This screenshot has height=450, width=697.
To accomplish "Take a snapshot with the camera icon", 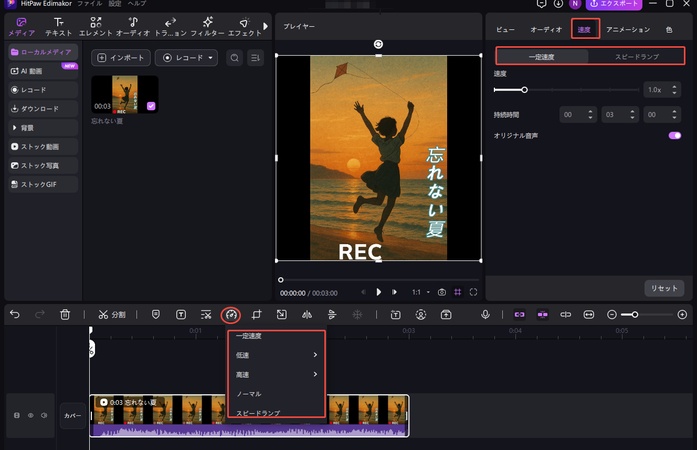I will [x=441, y=292].
